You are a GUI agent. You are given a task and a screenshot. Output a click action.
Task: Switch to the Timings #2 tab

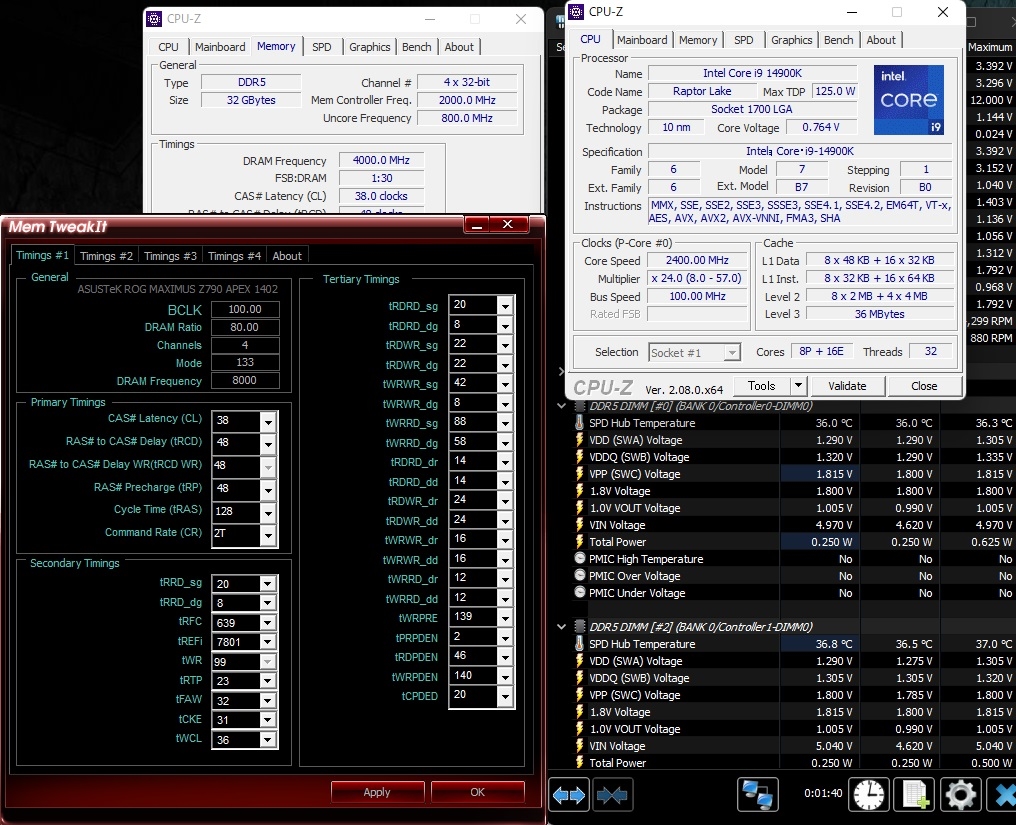[x=106, y=256]
